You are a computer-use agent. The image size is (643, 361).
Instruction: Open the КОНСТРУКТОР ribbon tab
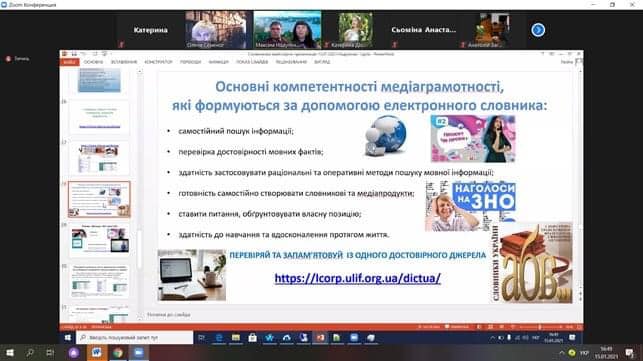point(158,62)
